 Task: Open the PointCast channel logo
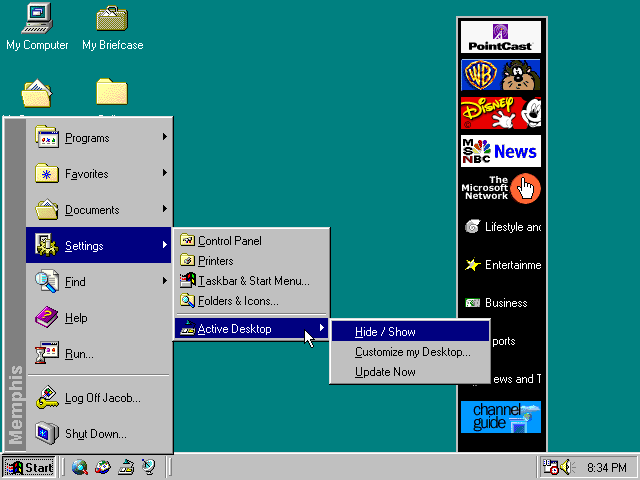[x=500, y=37]
